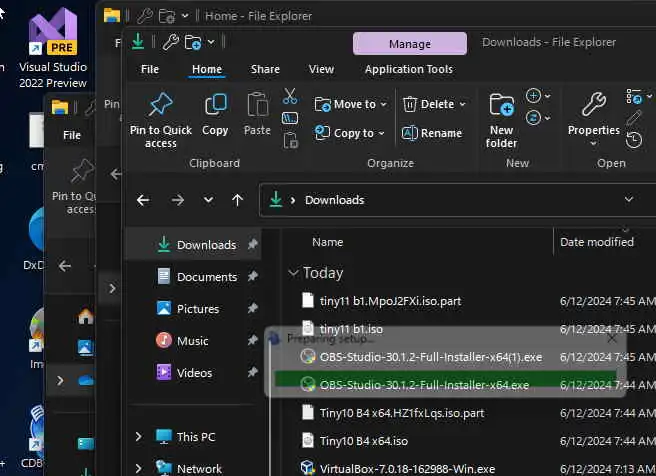Create a New folder
656x476 pixels.
click(501, 120)
